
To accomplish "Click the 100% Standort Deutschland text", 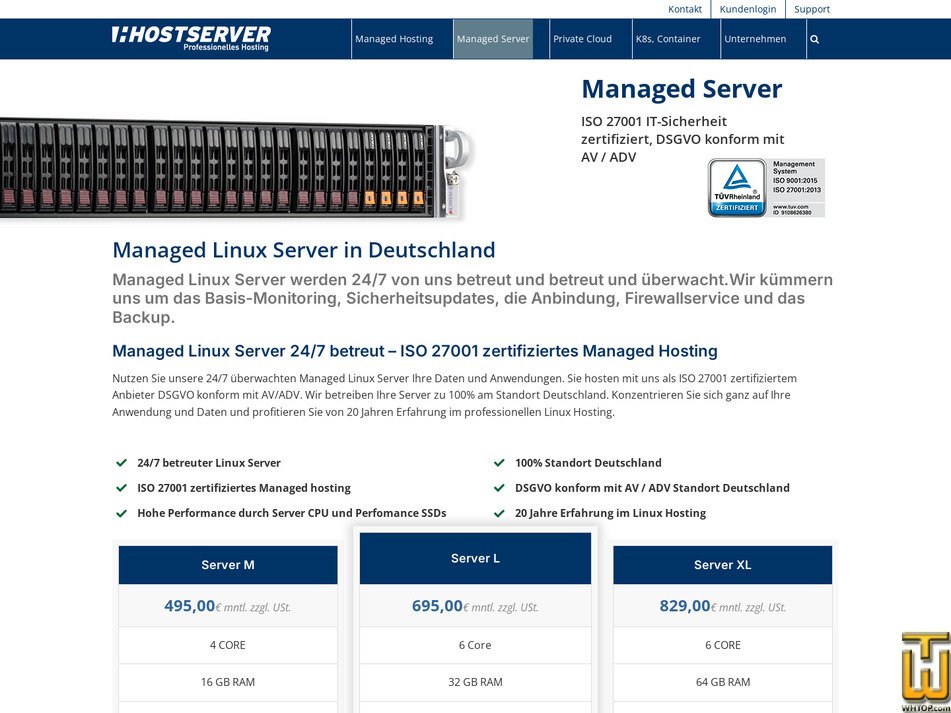I will (588, 463).
